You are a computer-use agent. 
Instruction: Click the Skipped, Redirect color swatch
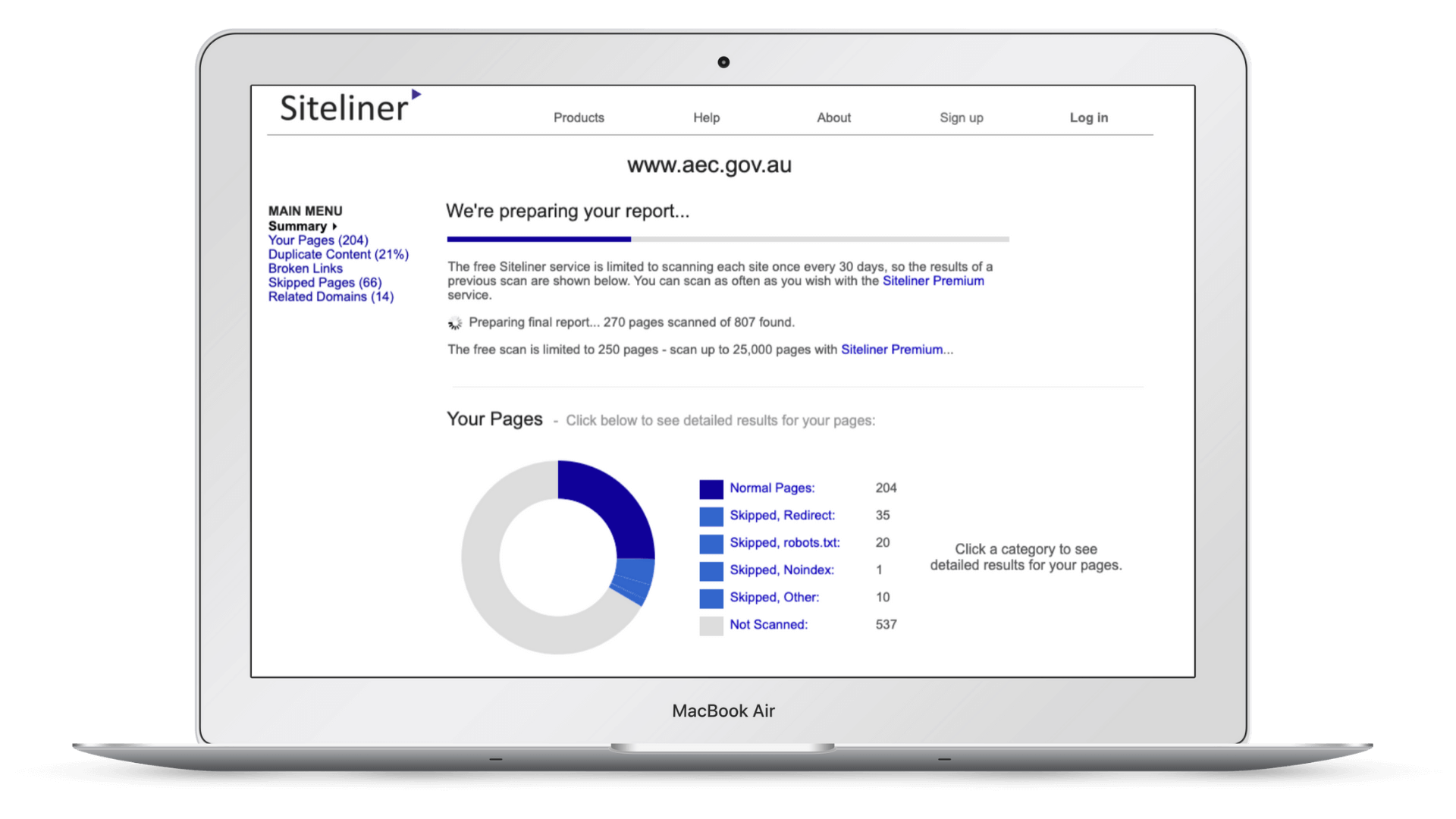tap(711, 516)
